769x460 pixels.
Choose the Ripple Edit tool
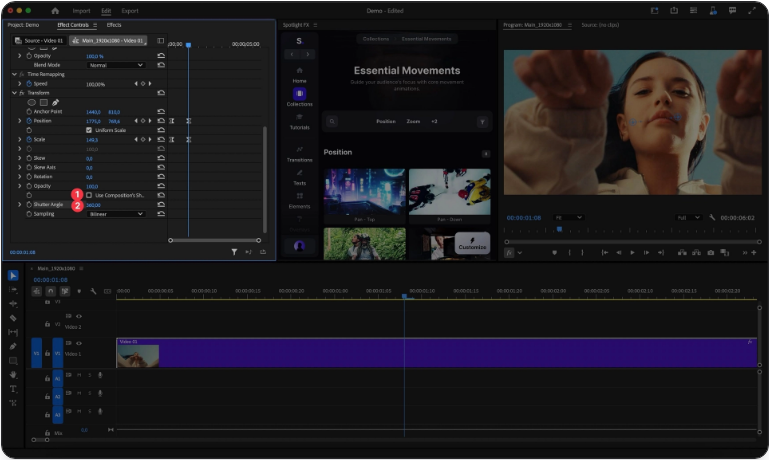pyautogui.click(x=13, y=304)
